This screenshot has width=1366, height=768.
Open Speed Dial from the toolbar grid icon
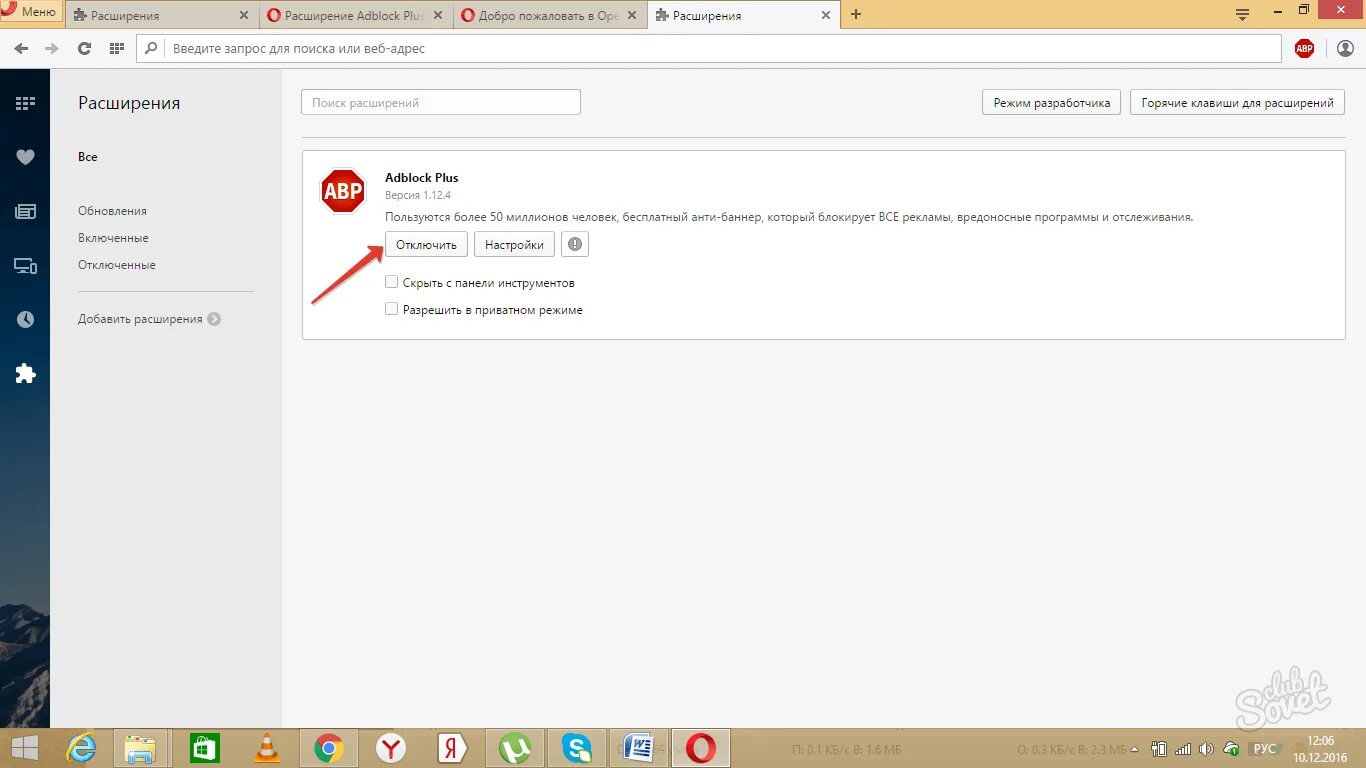tap(116, 48)
